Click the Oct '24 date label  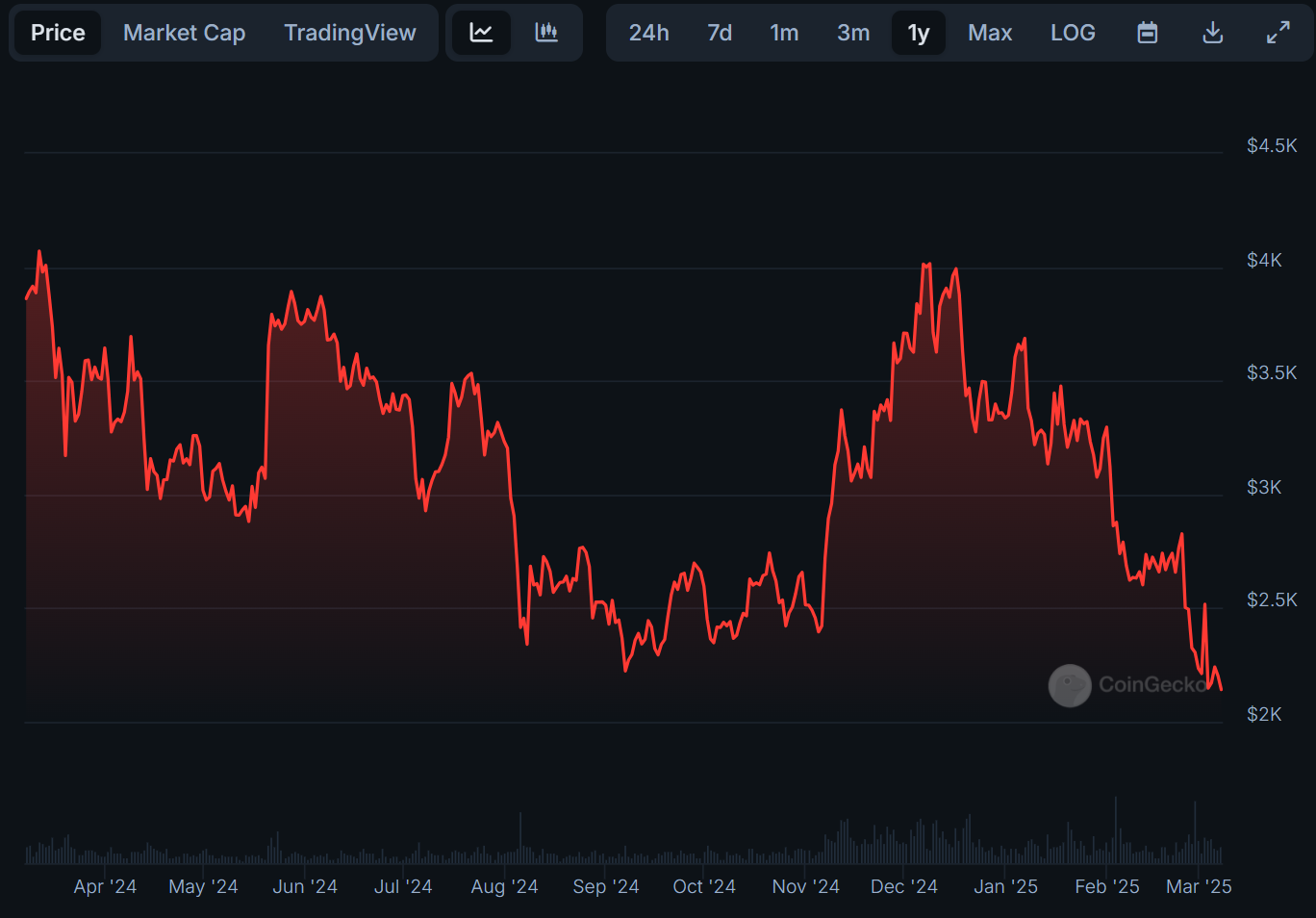pos(704,887)
